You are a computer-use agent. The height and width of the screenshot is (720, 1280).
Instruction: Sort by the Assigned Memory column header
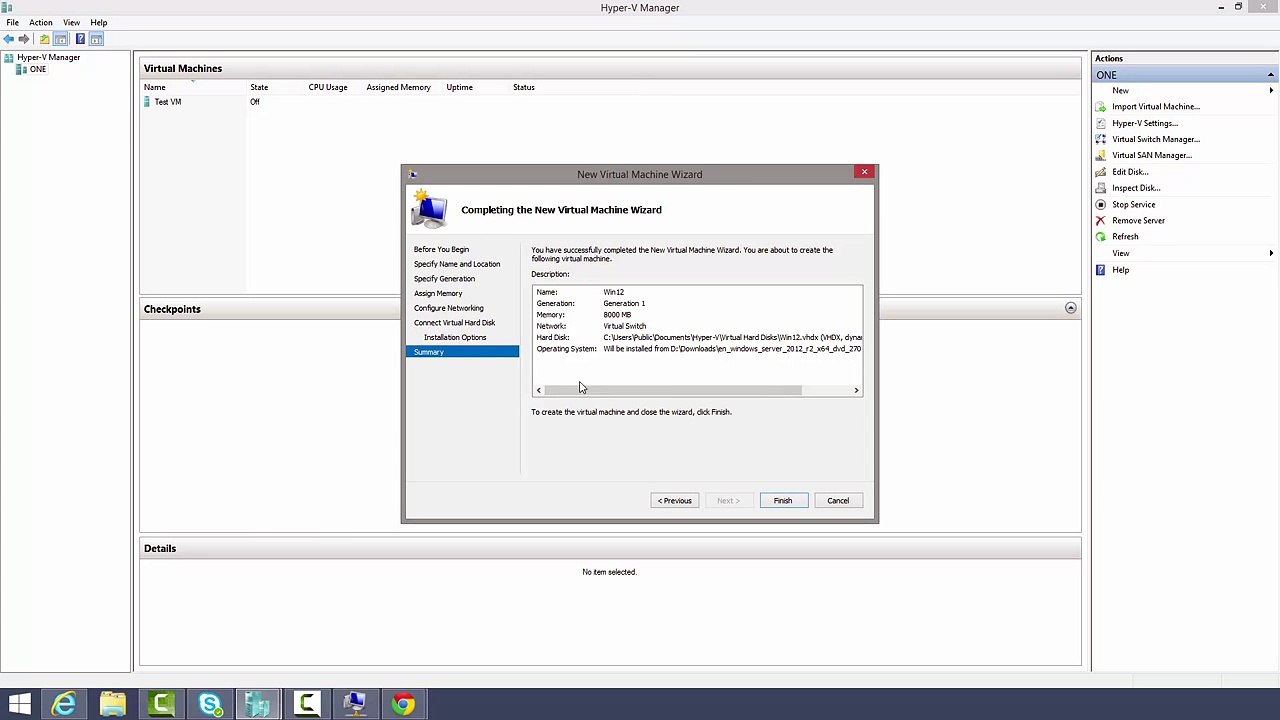[x=398, y=87]
